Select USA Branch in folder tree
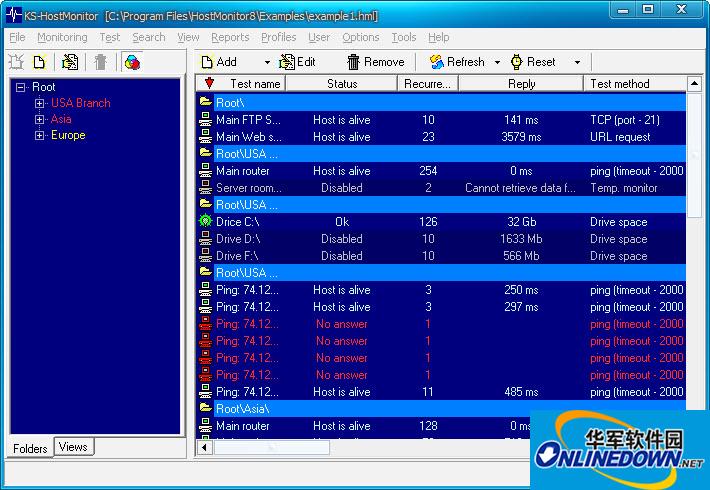Viewport: 710px width, 490px height. pos(81,103)
